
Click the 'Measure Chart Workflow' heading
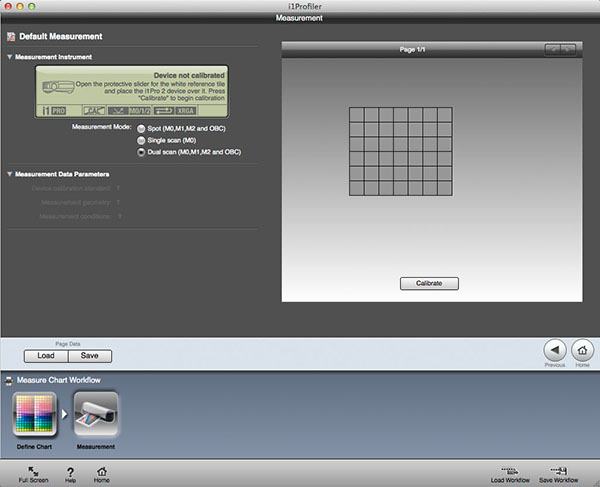point(59,380)
